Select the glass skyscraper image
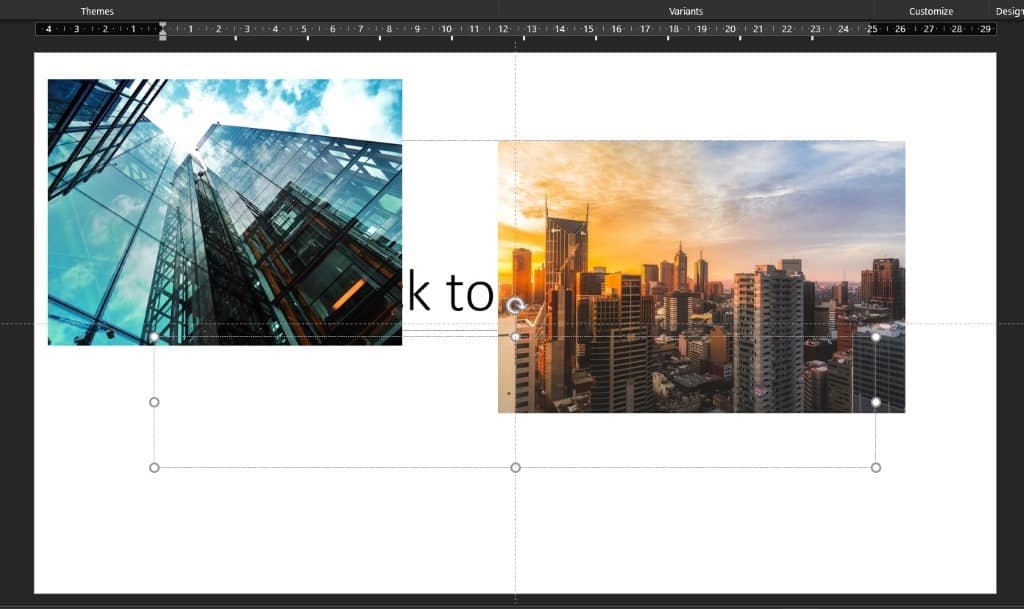This screenshot has height=609, width=1024. pos(224,212)
